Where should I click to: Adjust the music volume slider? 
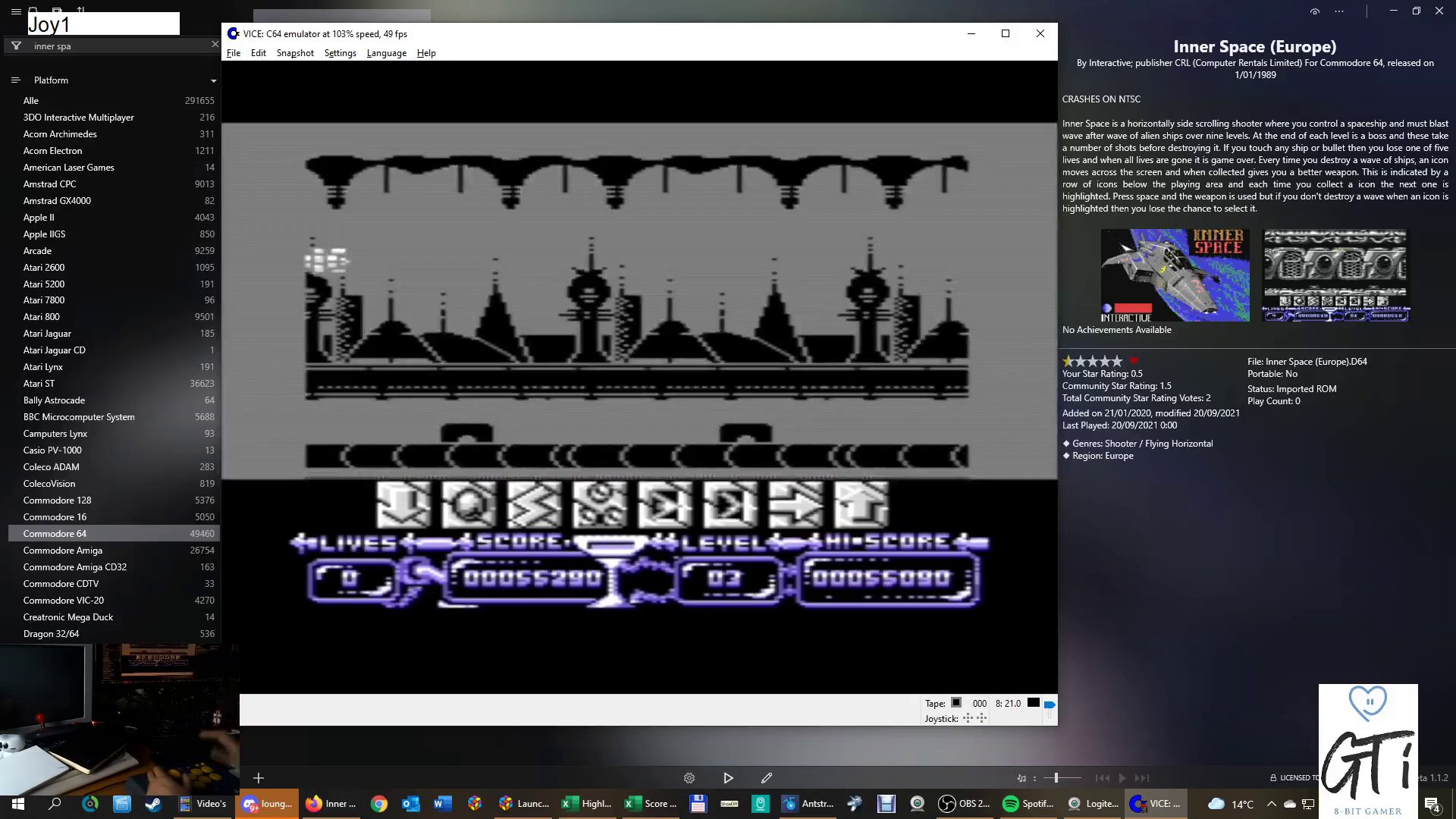(1062, 778)
